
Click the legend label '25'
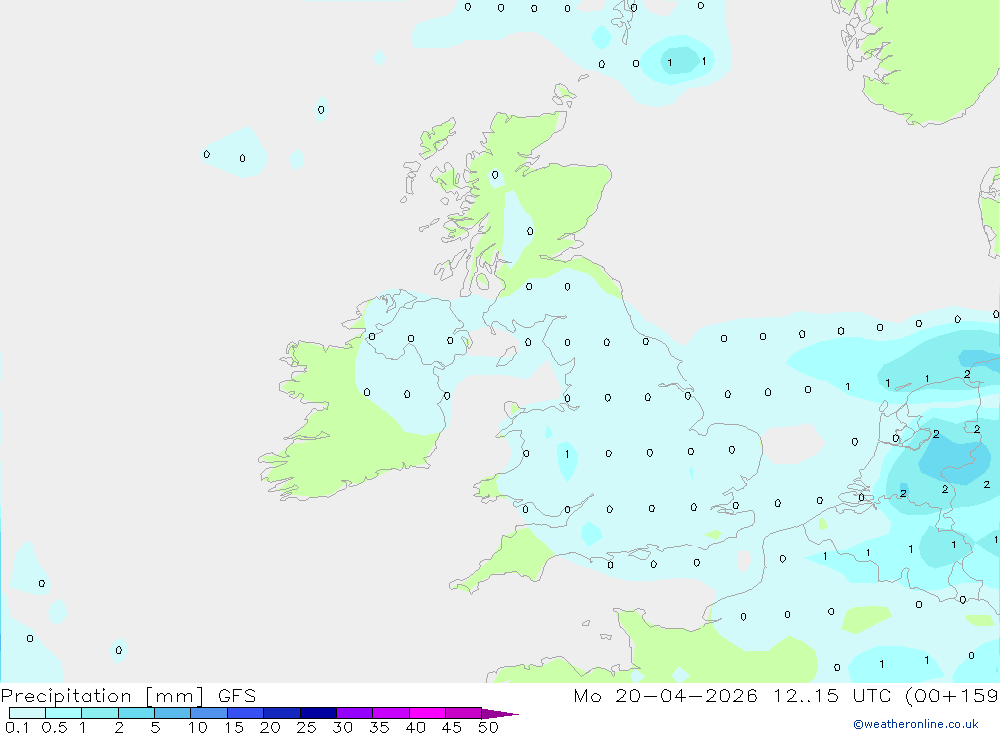307,727
